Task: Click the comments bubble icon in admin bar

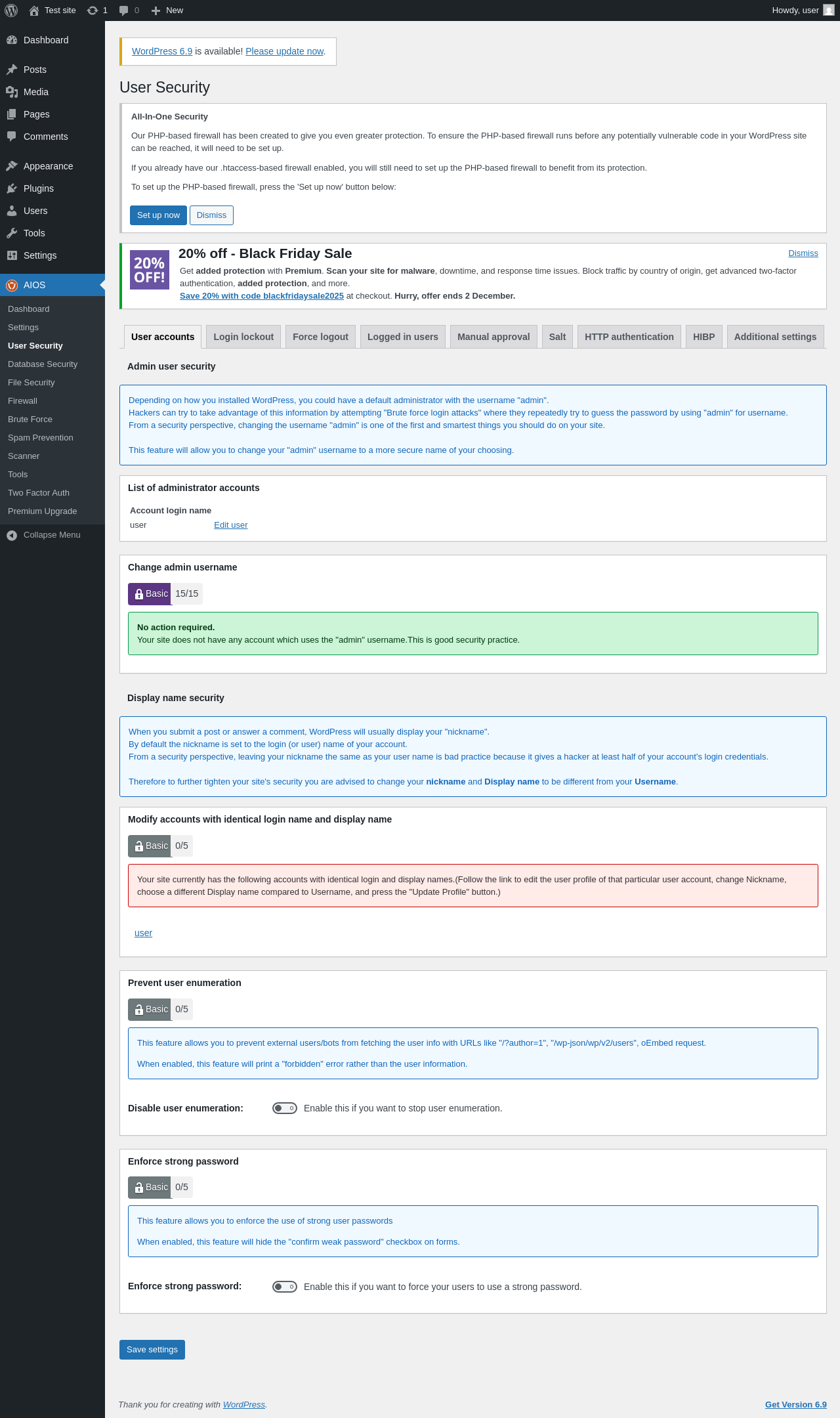Action: point(124,11)
